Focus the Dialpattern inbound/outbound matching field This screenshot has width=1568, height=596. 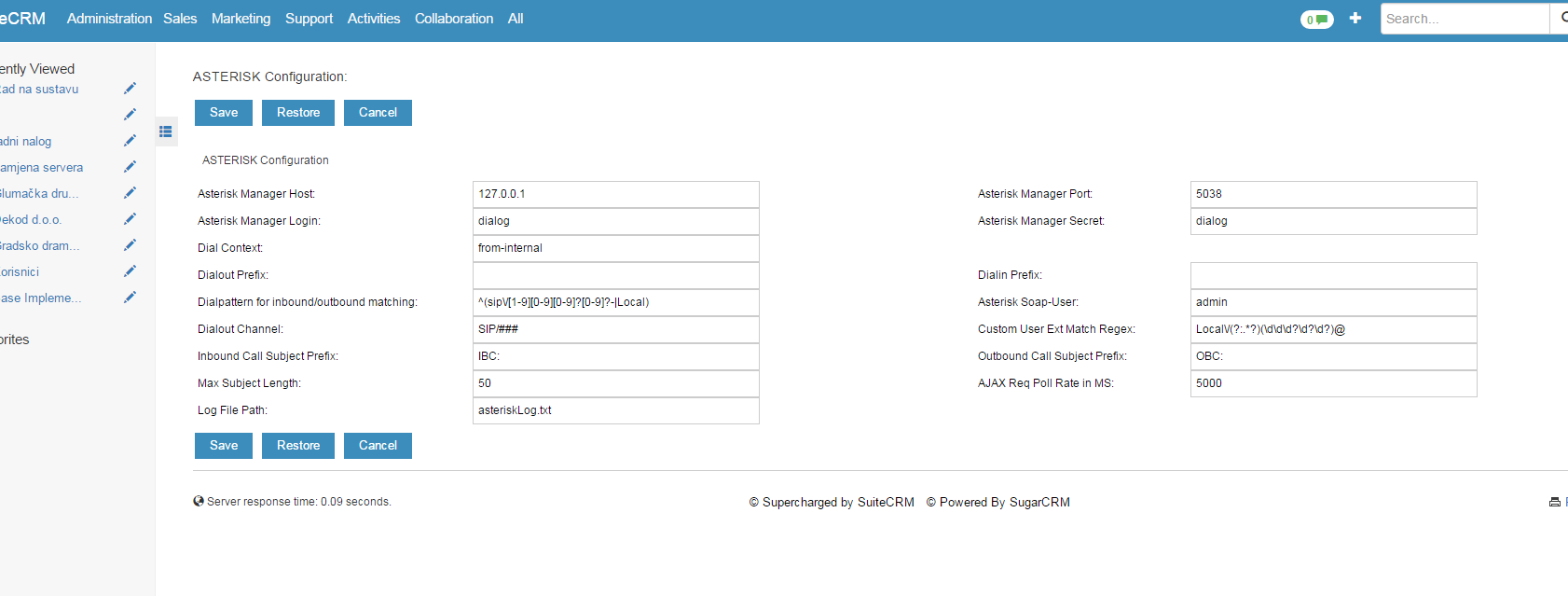tap(616, 302)
